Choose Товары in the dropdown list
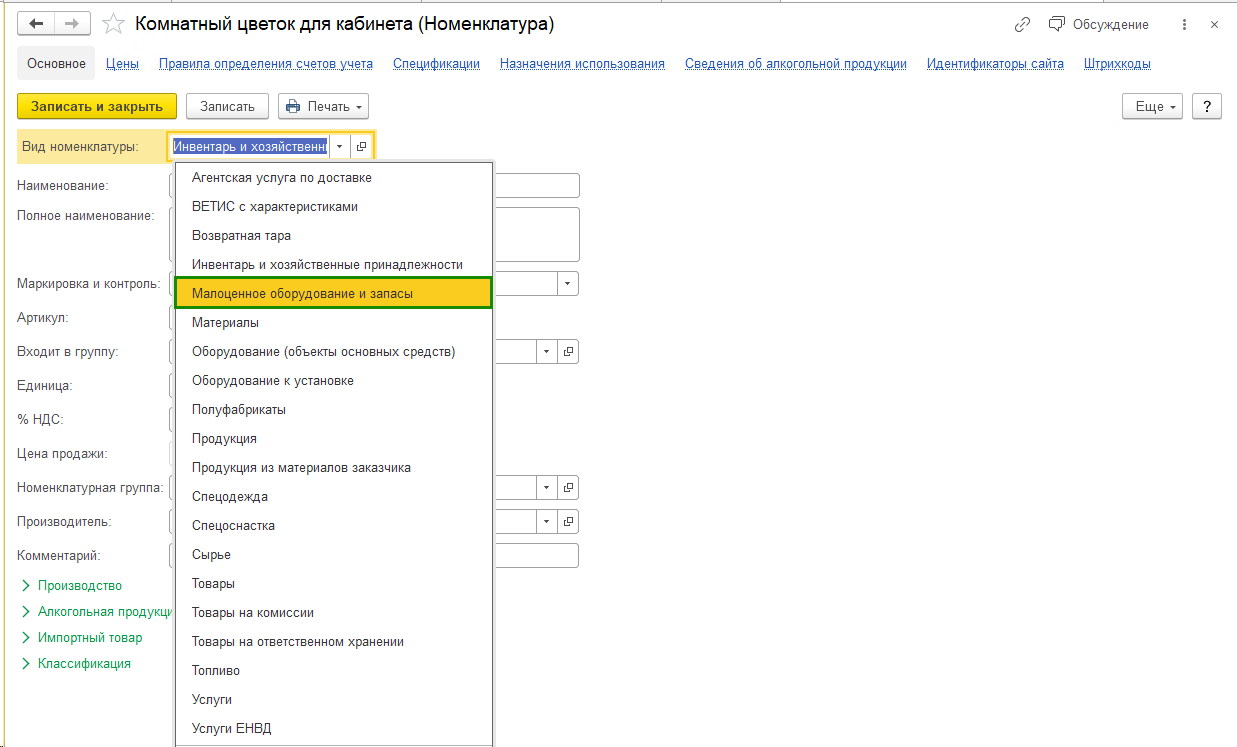 (x=213, y=583)
